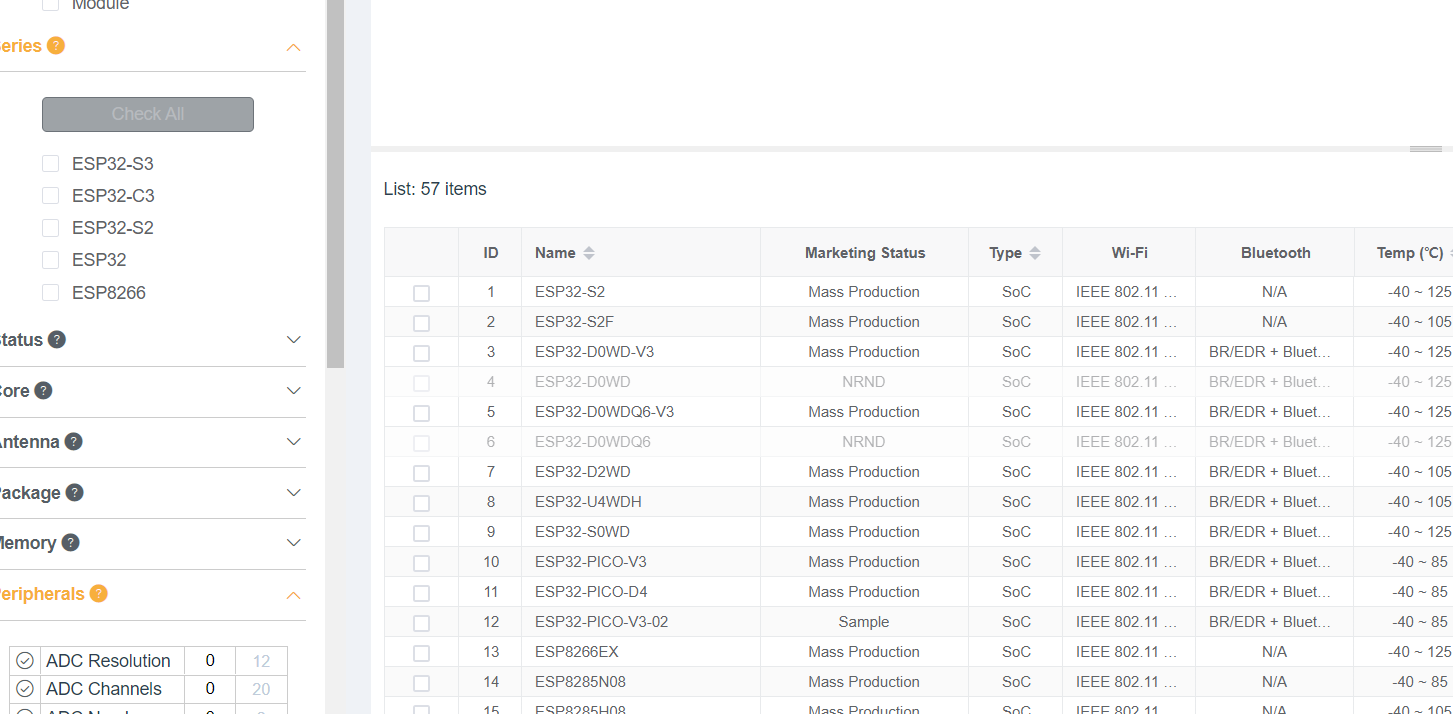Open the Status help question-mark icon

pyautogui.click(x=57, y=339)
